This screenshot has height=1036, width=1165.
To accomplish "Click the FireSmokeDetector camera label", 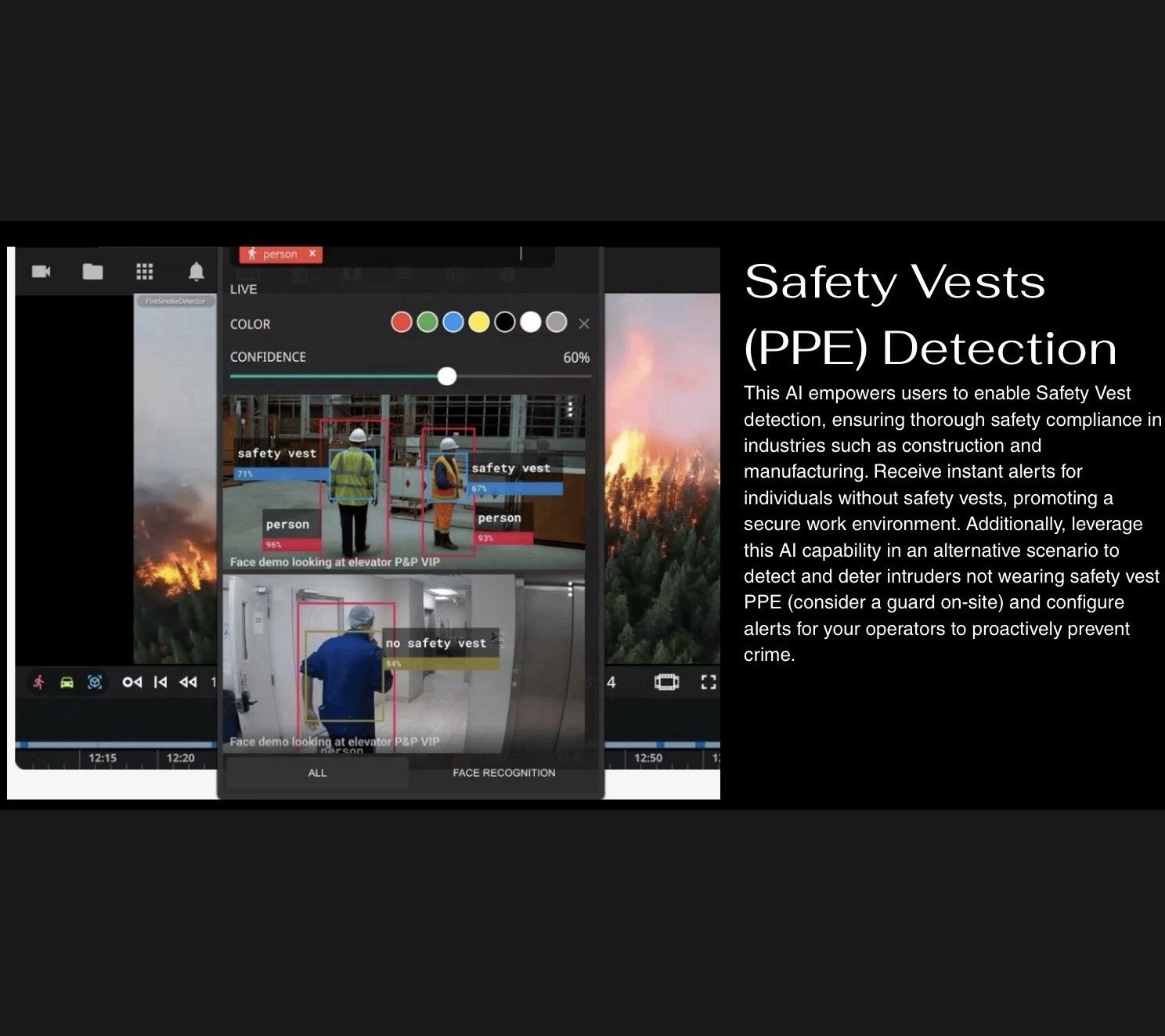I will point(175,301).
